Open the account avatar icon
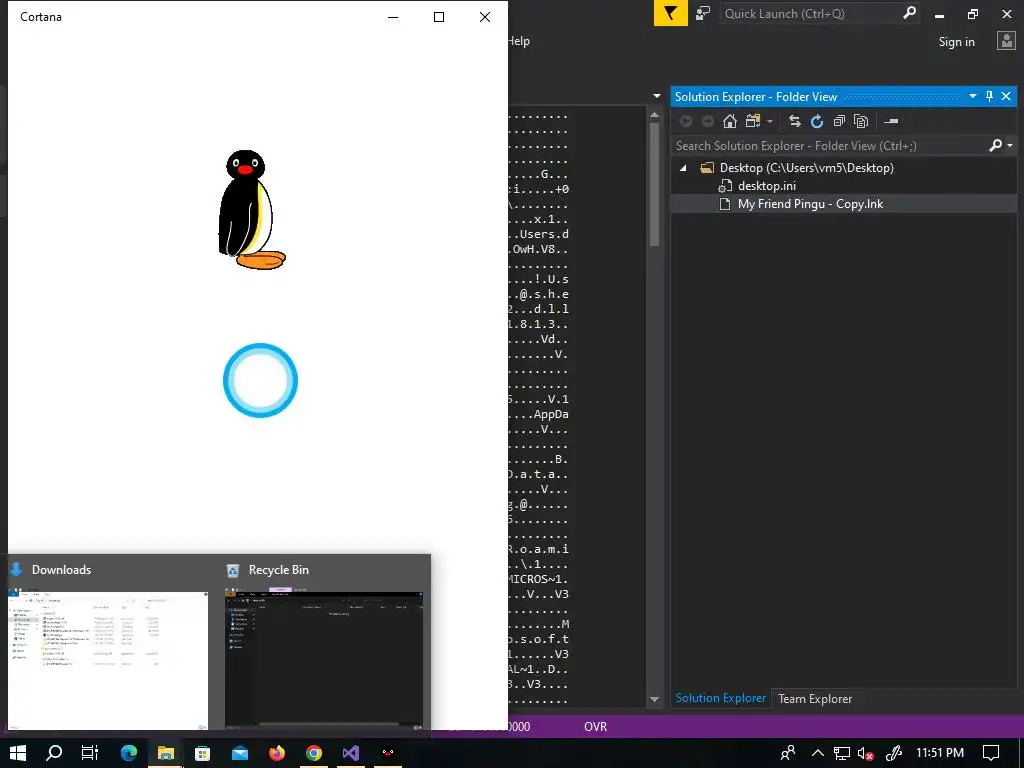1024x768 pixels. [x=1006, y=41]
